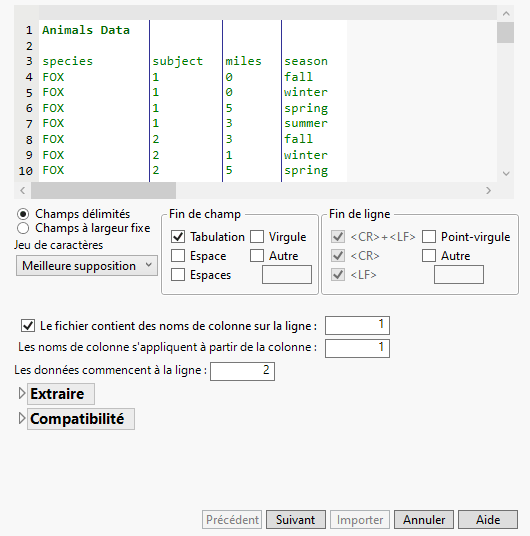Click the data start line field
Image resolution: width=530 pixels, height=536 pixels.
[242, 371]
